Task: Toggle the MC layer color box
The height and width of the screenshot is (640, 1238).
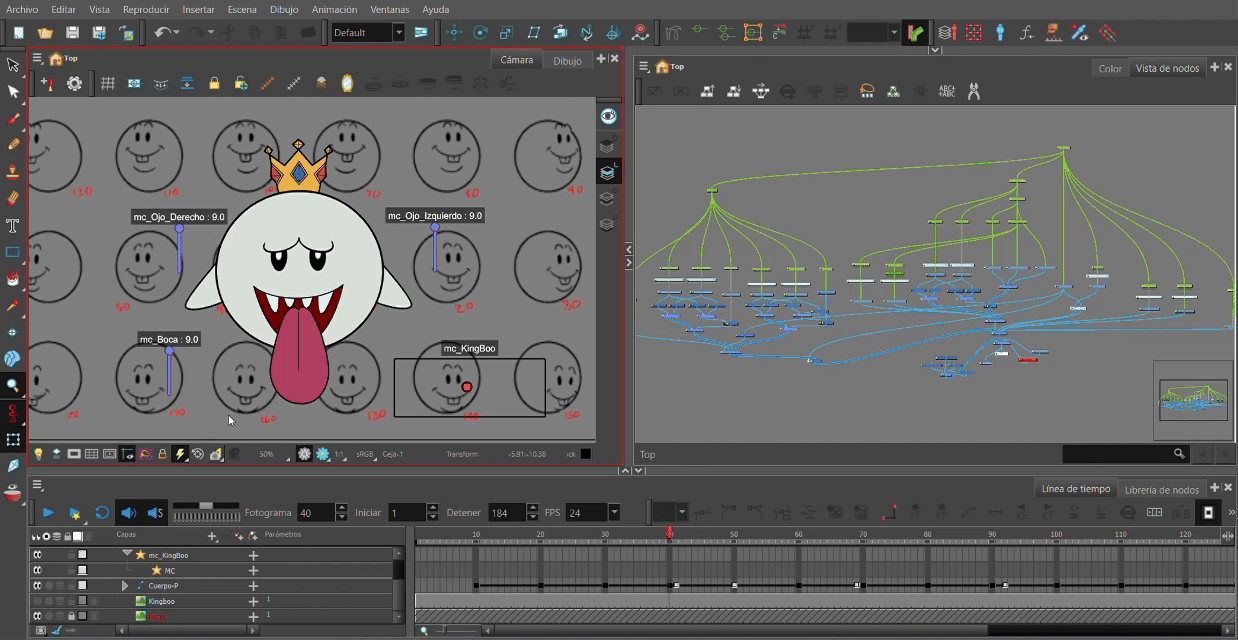Action: click(83, 570)
